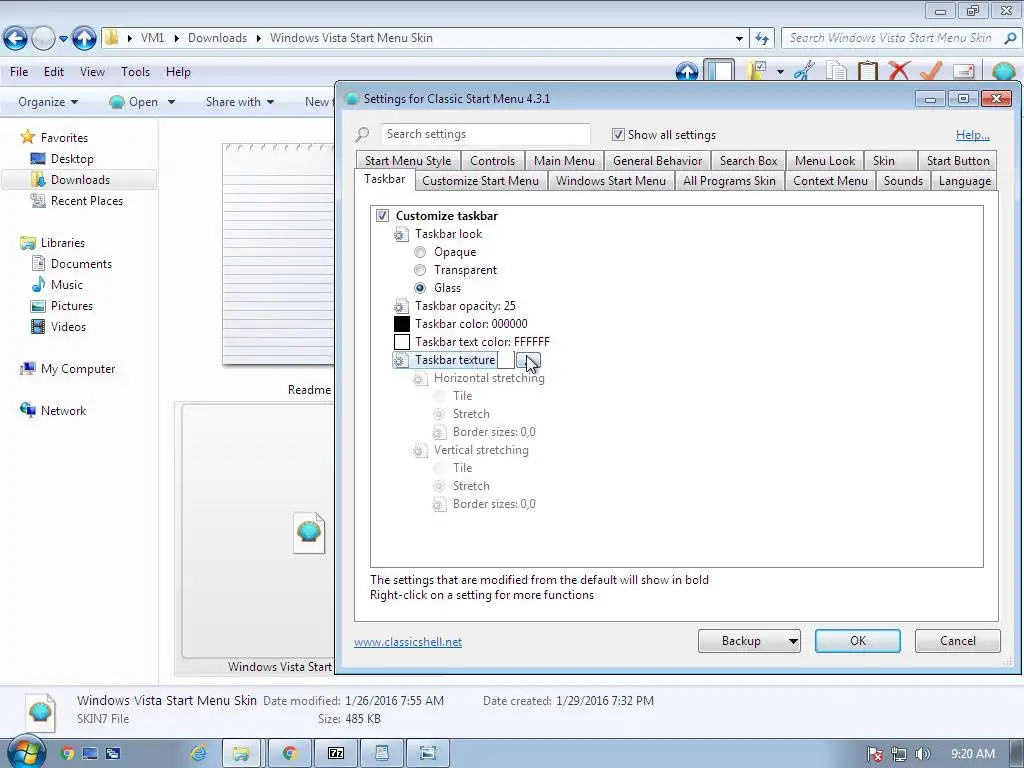Screen dimensions: 1024x768
Task: Click the Classic Shell settings shell icon
Action: click(1003, 71)
